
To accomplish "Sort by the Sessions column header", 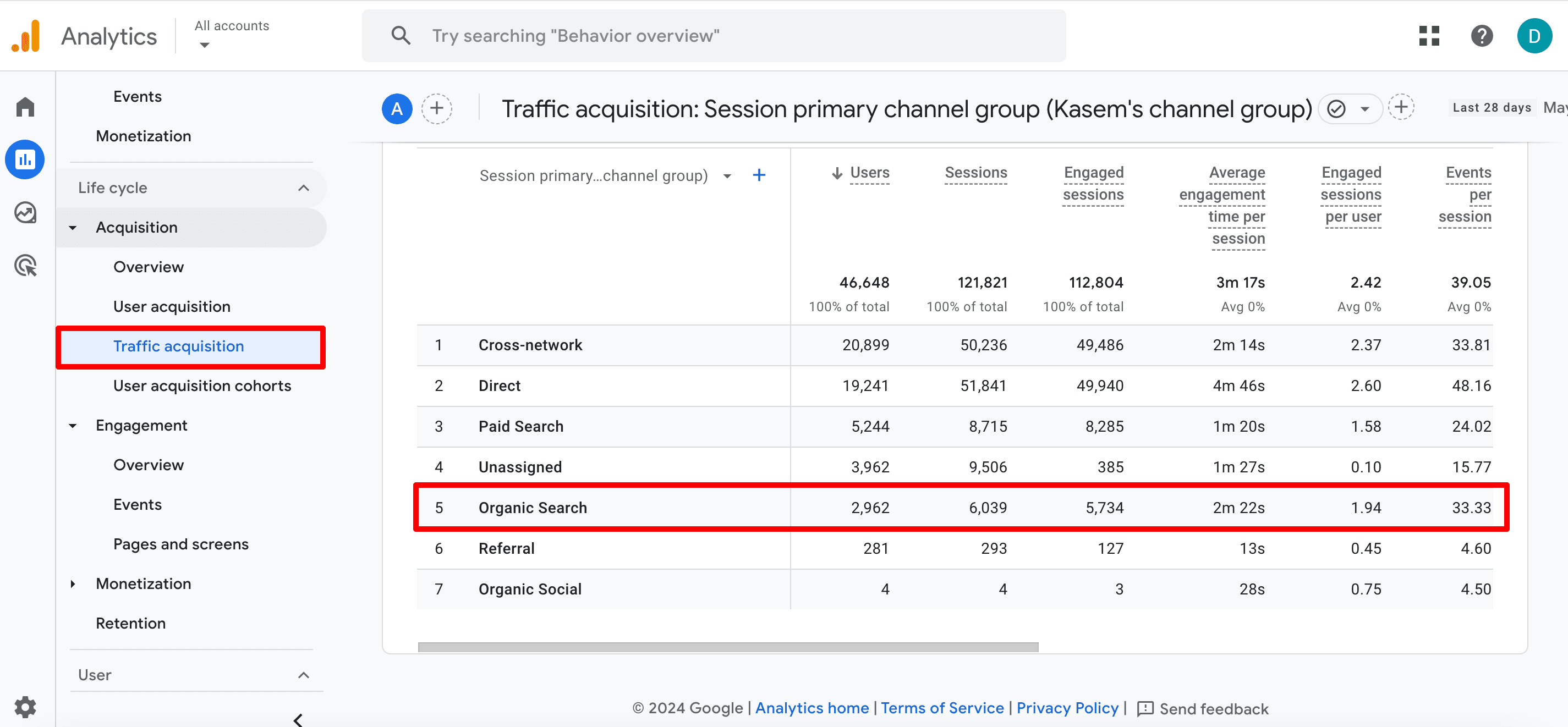I will 976,173.
